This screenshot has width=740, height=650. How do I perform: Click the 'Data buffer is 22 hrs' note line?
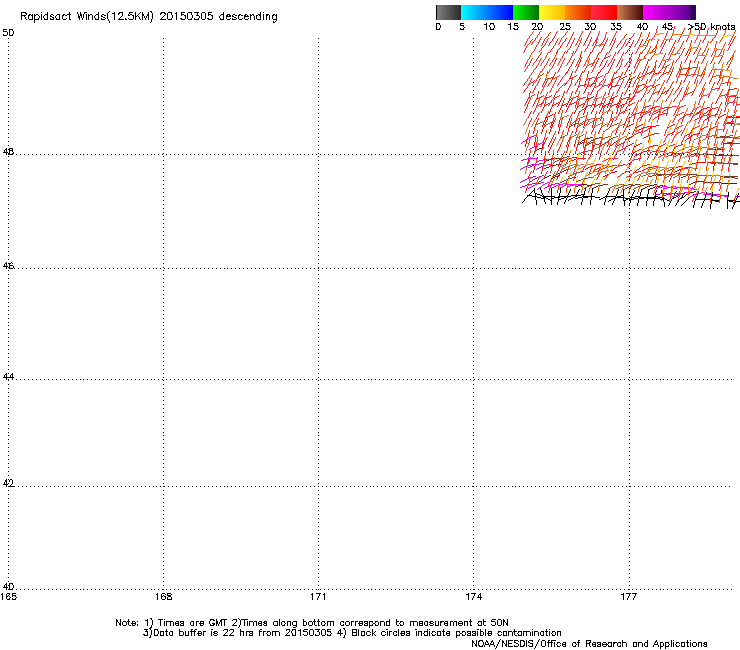[x=352, y=633]
